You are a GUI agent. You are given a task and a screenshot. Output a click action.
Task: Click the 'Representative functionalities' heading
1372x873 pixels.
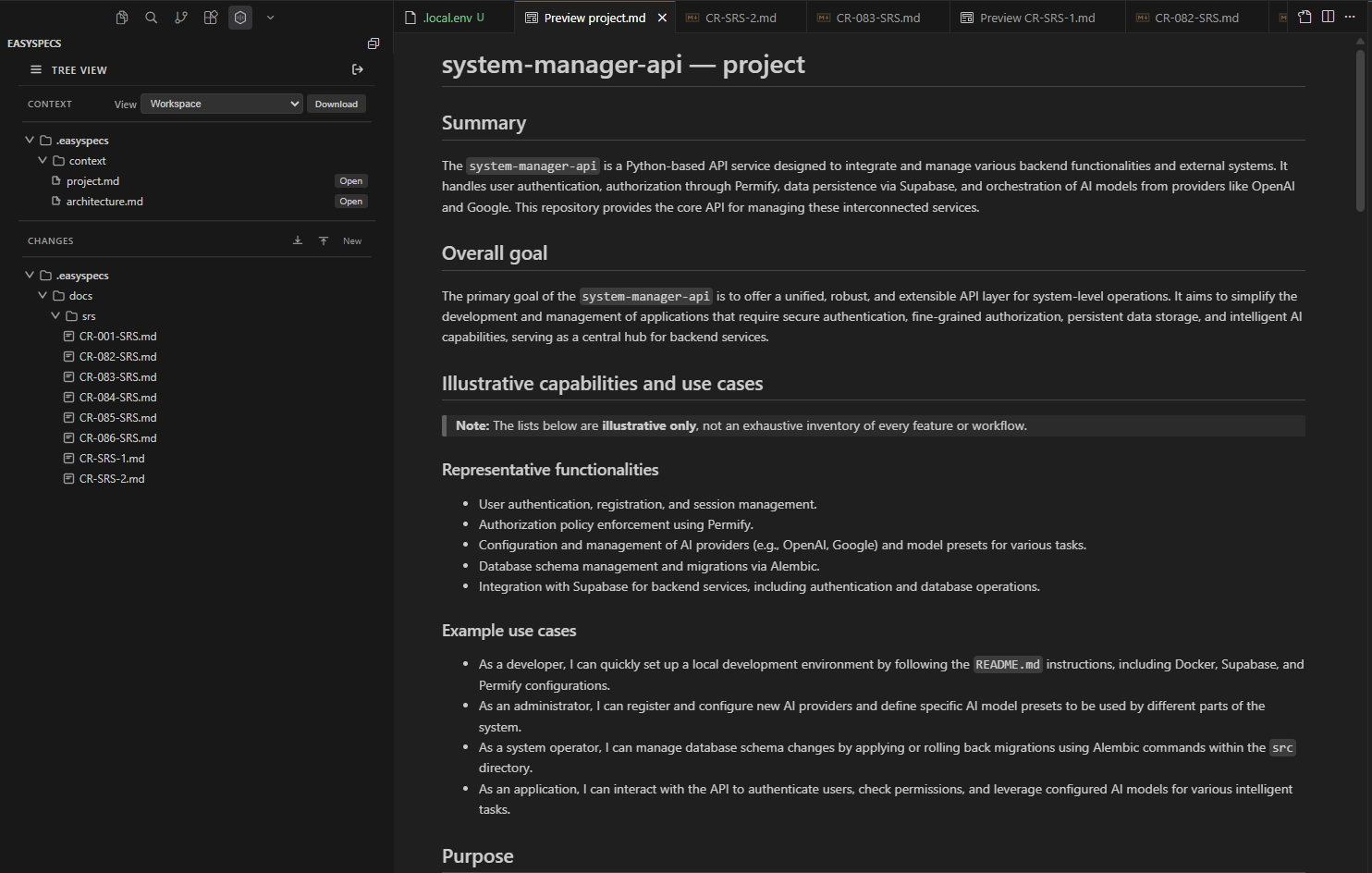pos(550,470)
